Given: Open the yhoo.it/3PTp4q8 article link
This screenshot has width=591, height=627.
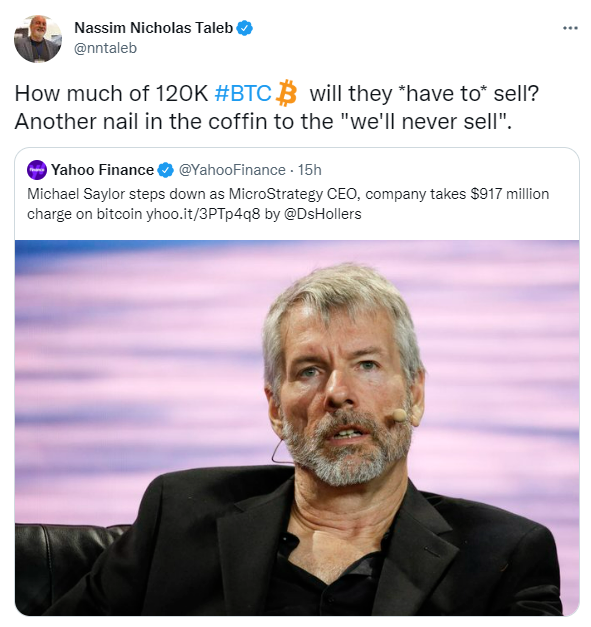Looking at the screenshot, I should 203,214.
